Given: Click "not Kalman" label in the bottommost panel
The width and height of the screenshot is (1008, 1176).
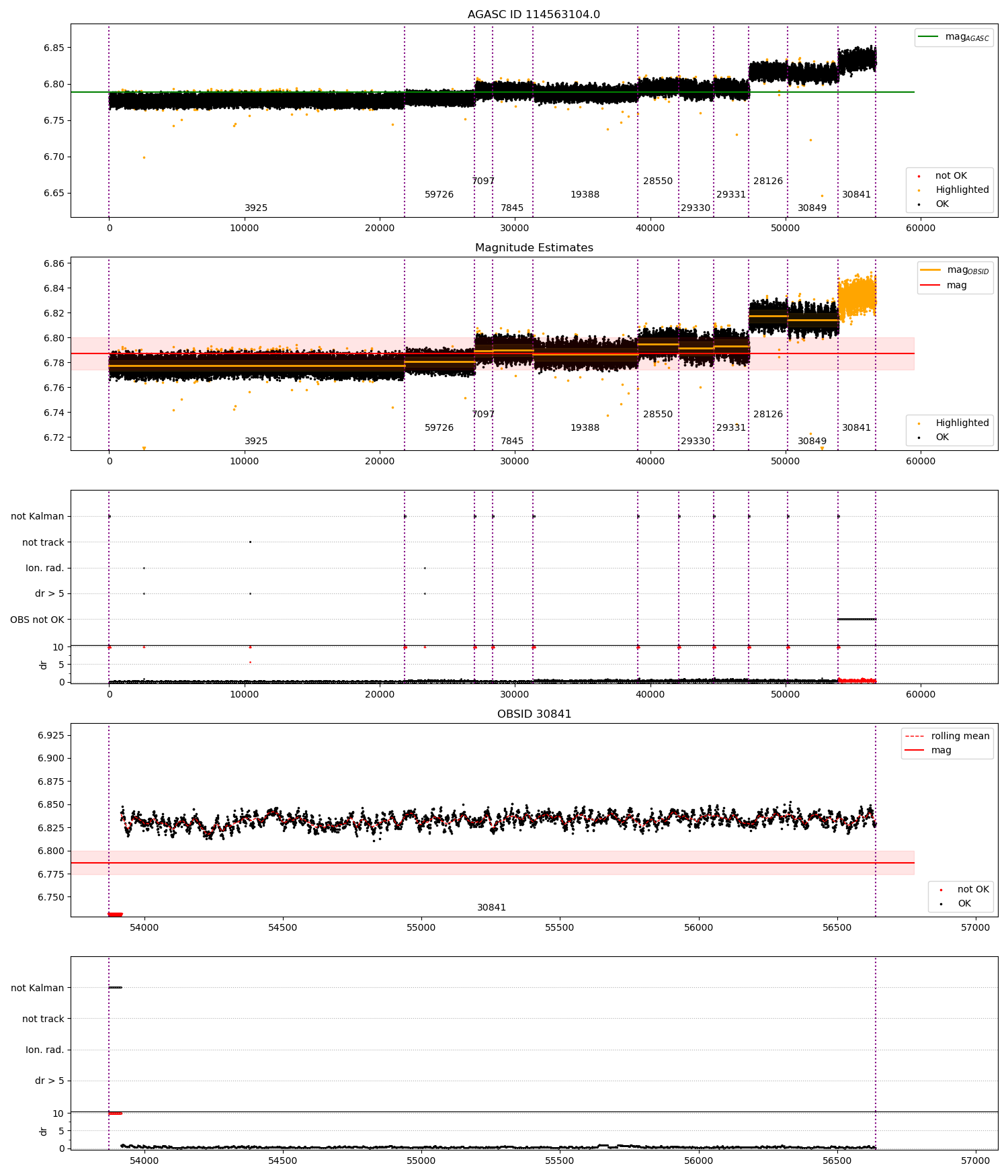Looking at the screenshot, I should tap(38, 989).
